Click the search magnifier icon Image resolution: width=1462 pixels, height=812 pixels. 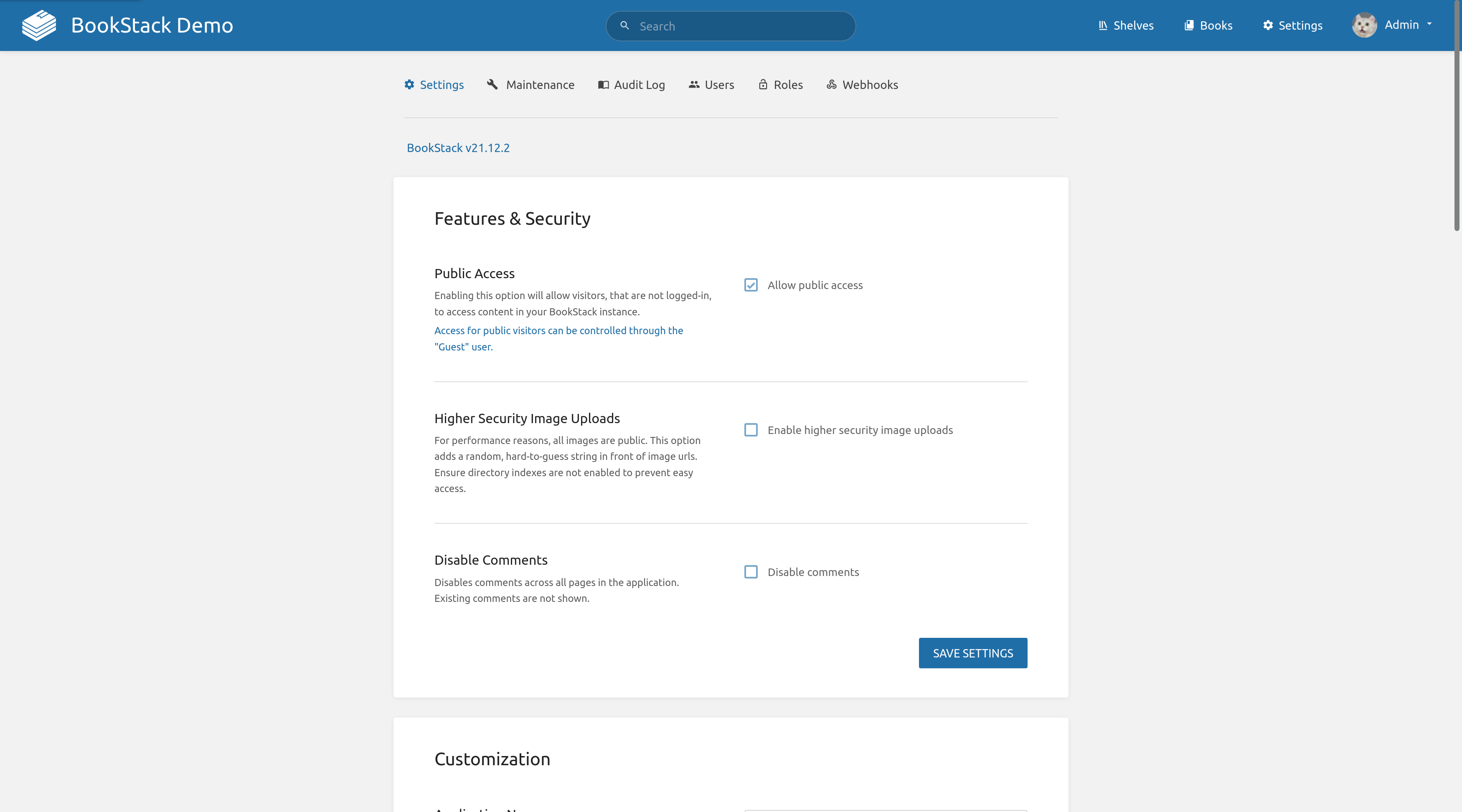click(x=624, y=25)
